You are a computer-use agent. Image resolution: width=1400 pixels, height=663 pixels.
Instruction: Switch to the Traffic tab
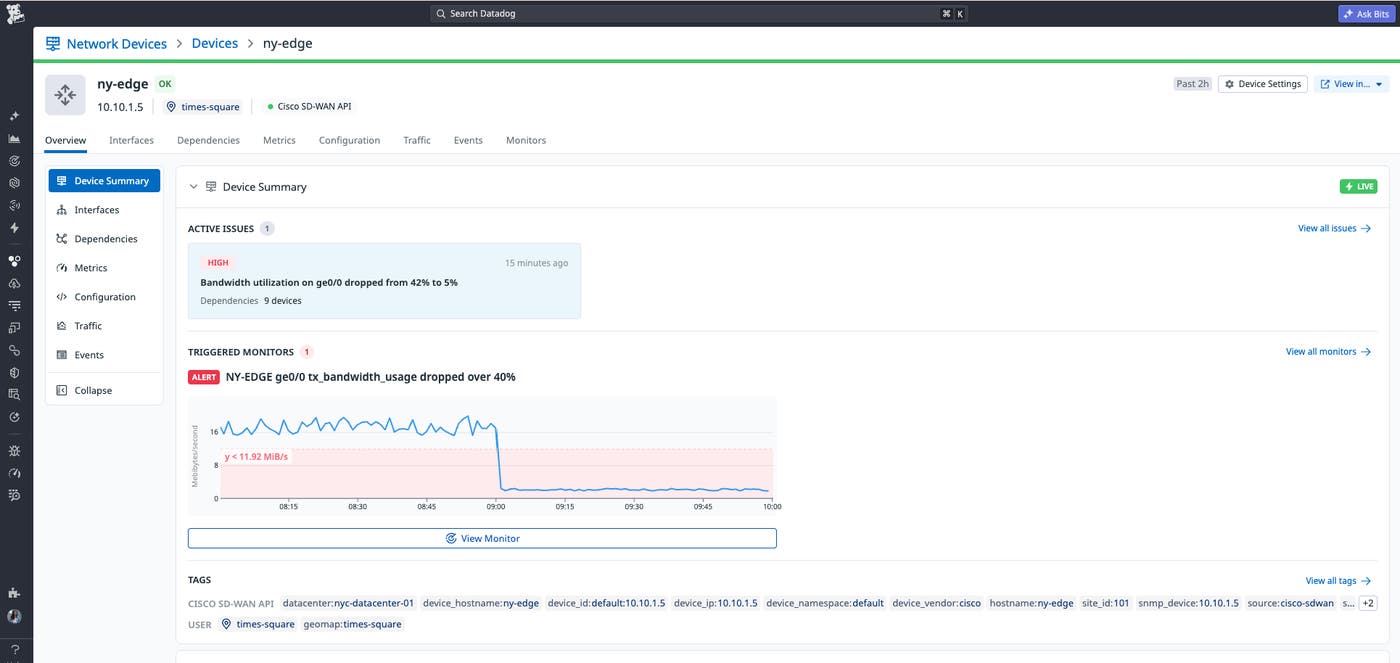[x=417, y=140]
